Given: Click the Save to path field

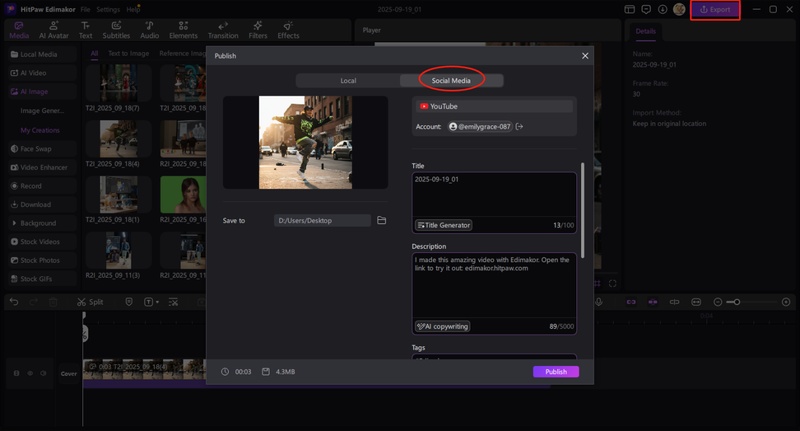Looking at the screenshot, I should click(x=322, y=220).
